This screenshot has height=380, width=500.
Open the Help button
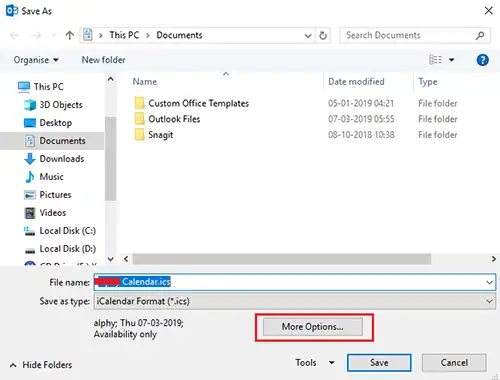tap(482, 60)
